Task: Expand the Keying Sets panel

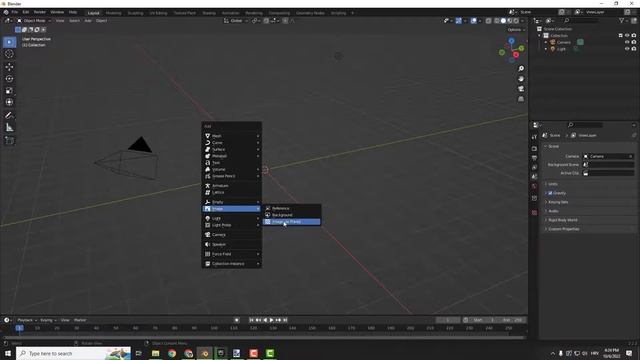Action: (588, 202)
